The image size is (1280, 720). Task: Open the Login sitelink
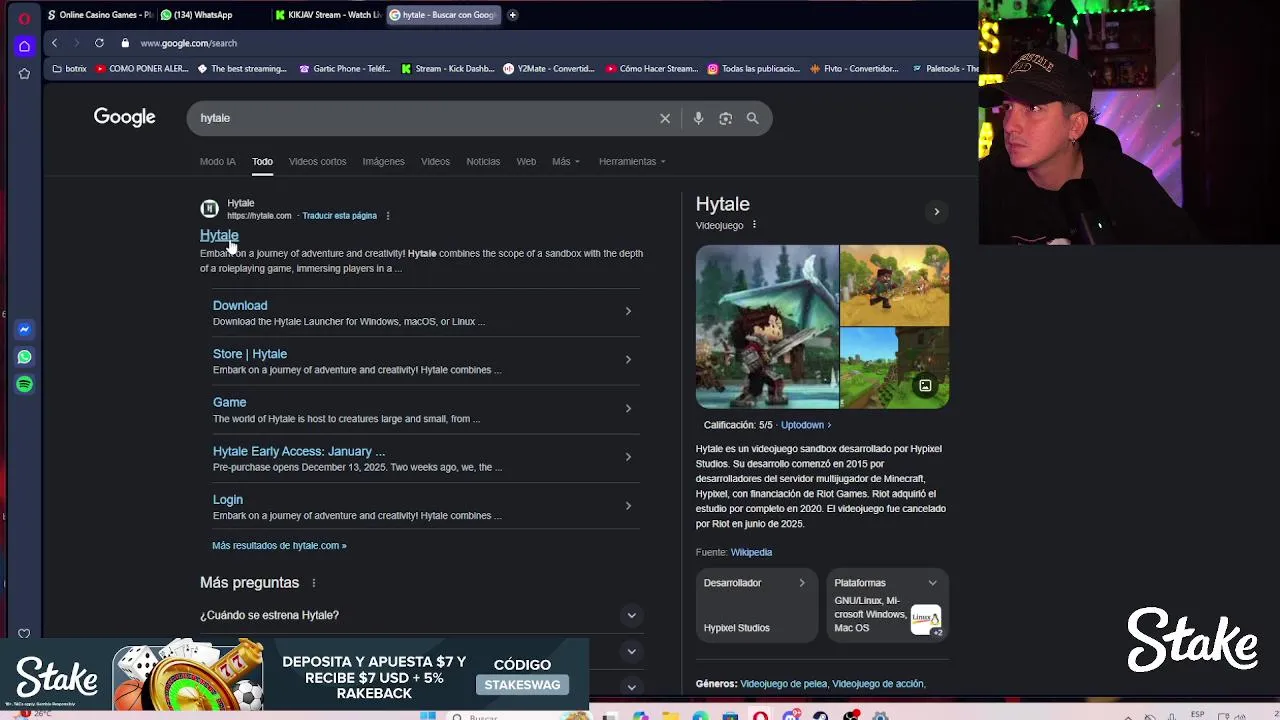tap(228, 500)
